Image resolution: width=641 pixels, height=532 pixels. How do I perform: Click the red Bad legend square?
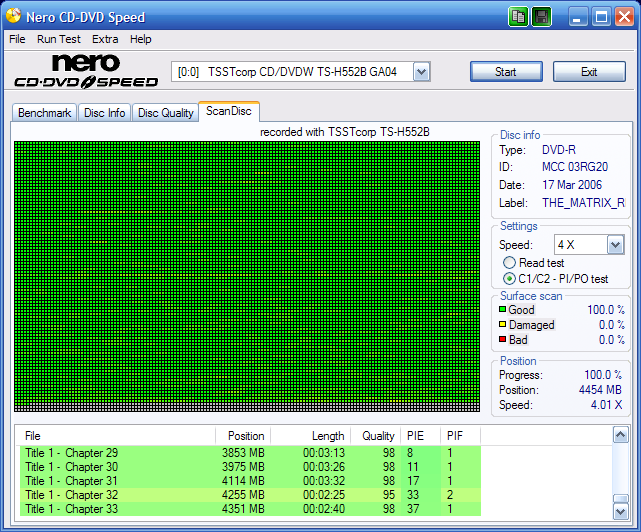tap(502, 339)
